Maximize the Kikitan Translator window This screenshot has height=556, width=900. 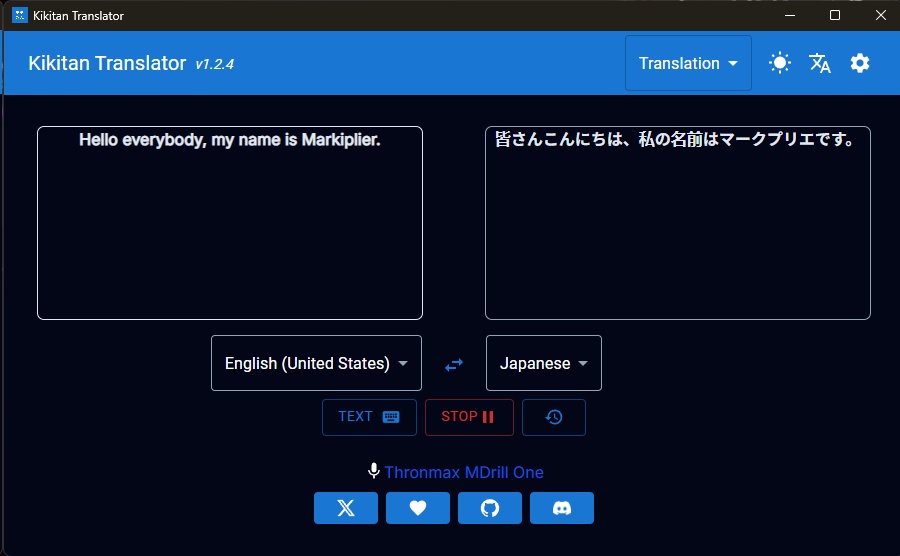(x=835, y=15)
